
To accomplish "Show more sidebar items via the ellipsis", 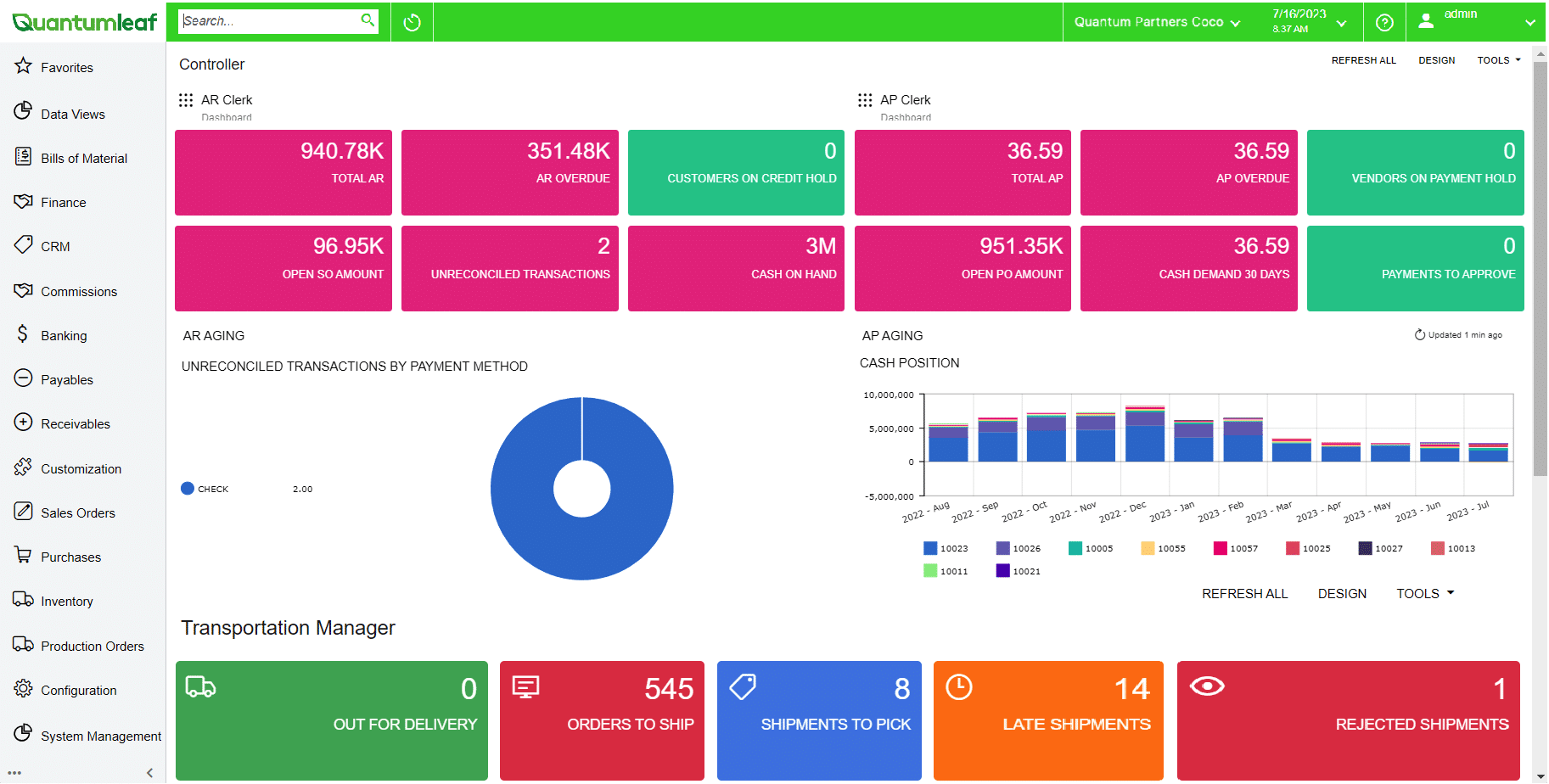I will pyautogui.click(x=14, y=773).
